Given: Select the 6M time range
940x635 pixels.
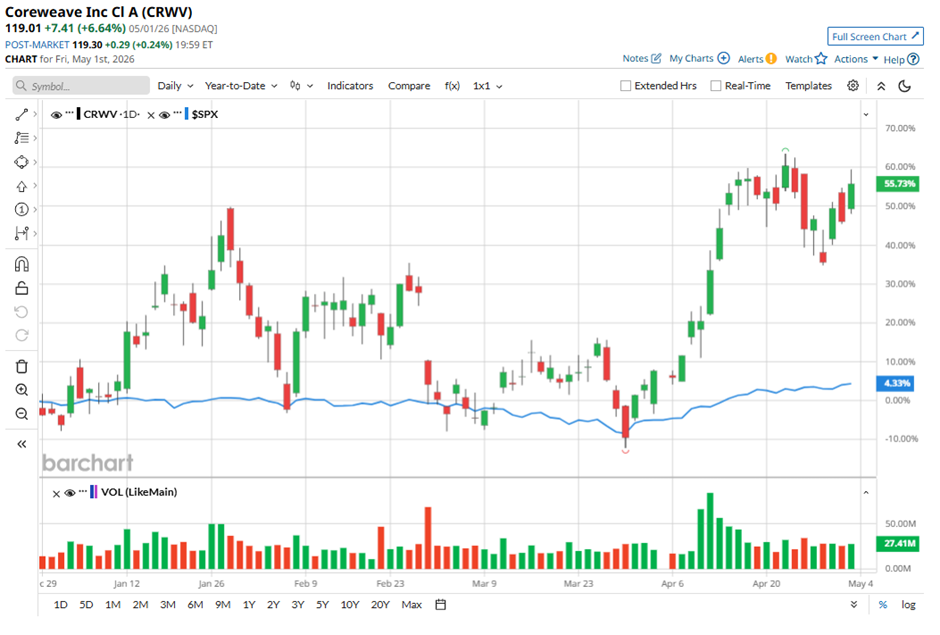Looking at the screenshot, I should [x=195, y=604].
